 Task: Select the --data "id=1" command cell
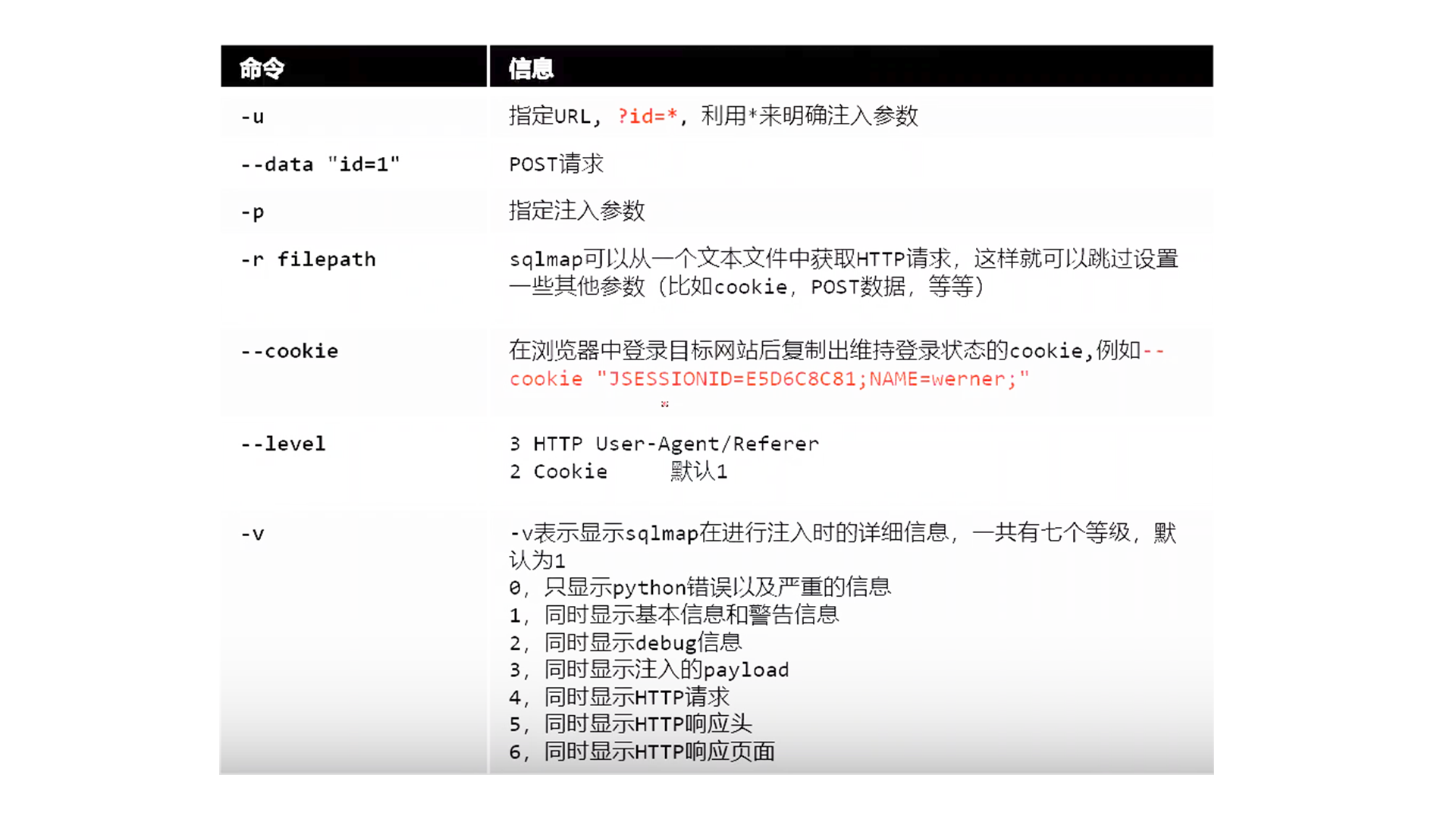353,164
